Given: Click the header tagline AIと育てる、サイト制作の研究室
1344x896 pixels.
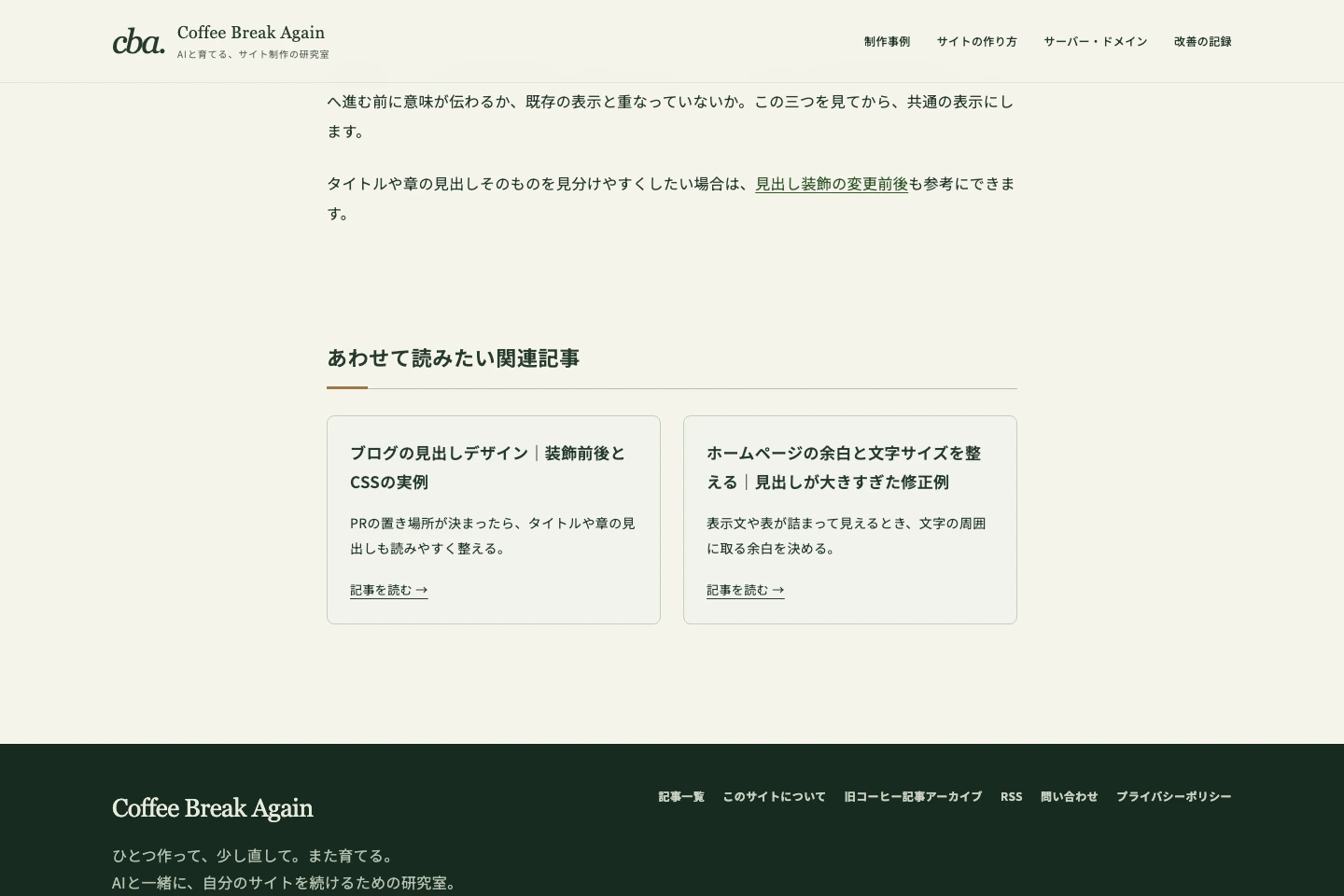Looking at the screenshot, I should click(253, 54).
